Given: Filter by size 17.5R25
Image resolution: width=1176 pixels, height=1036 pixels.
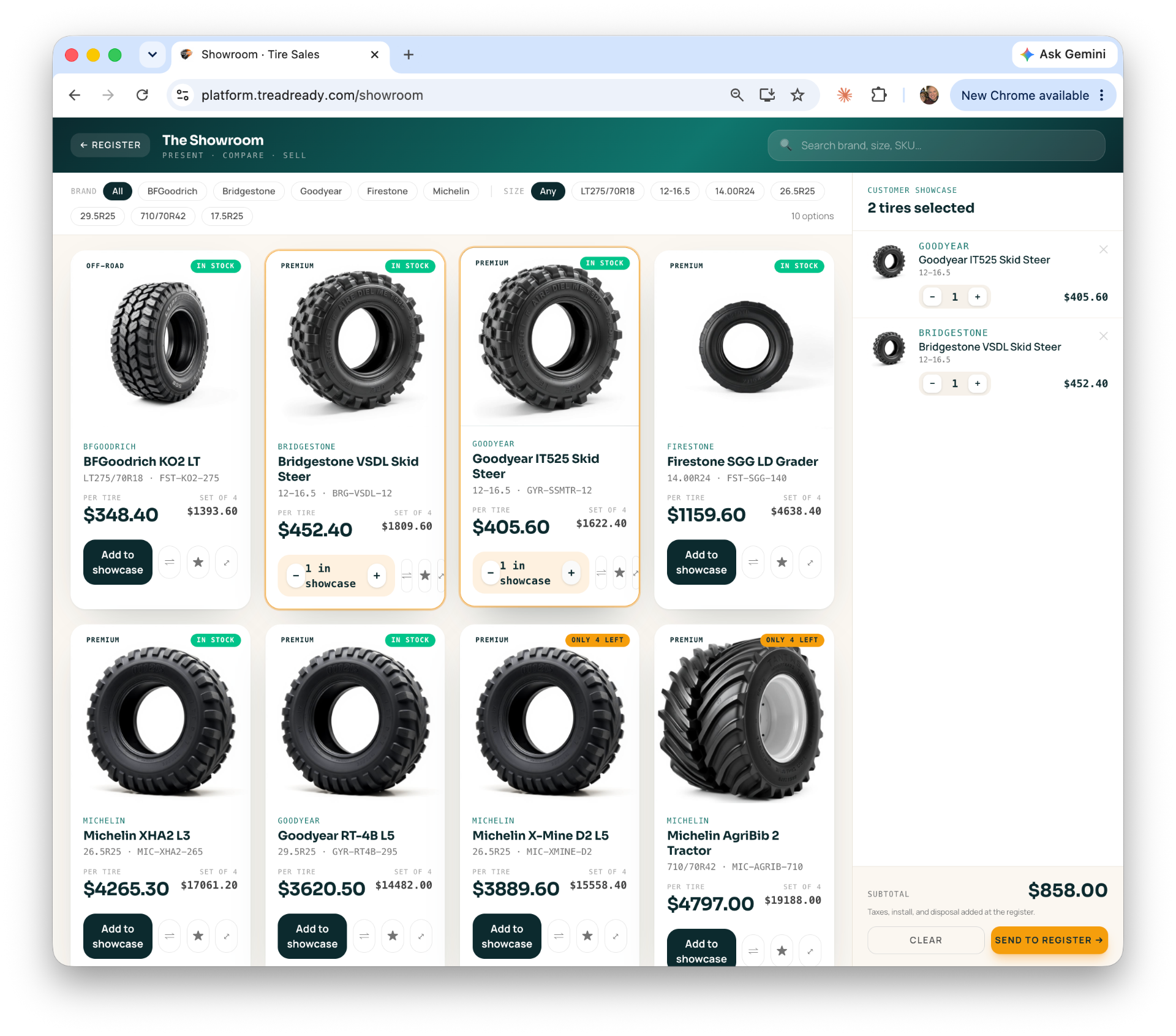Looking at the screenshot, I should [x=227, y=216].
